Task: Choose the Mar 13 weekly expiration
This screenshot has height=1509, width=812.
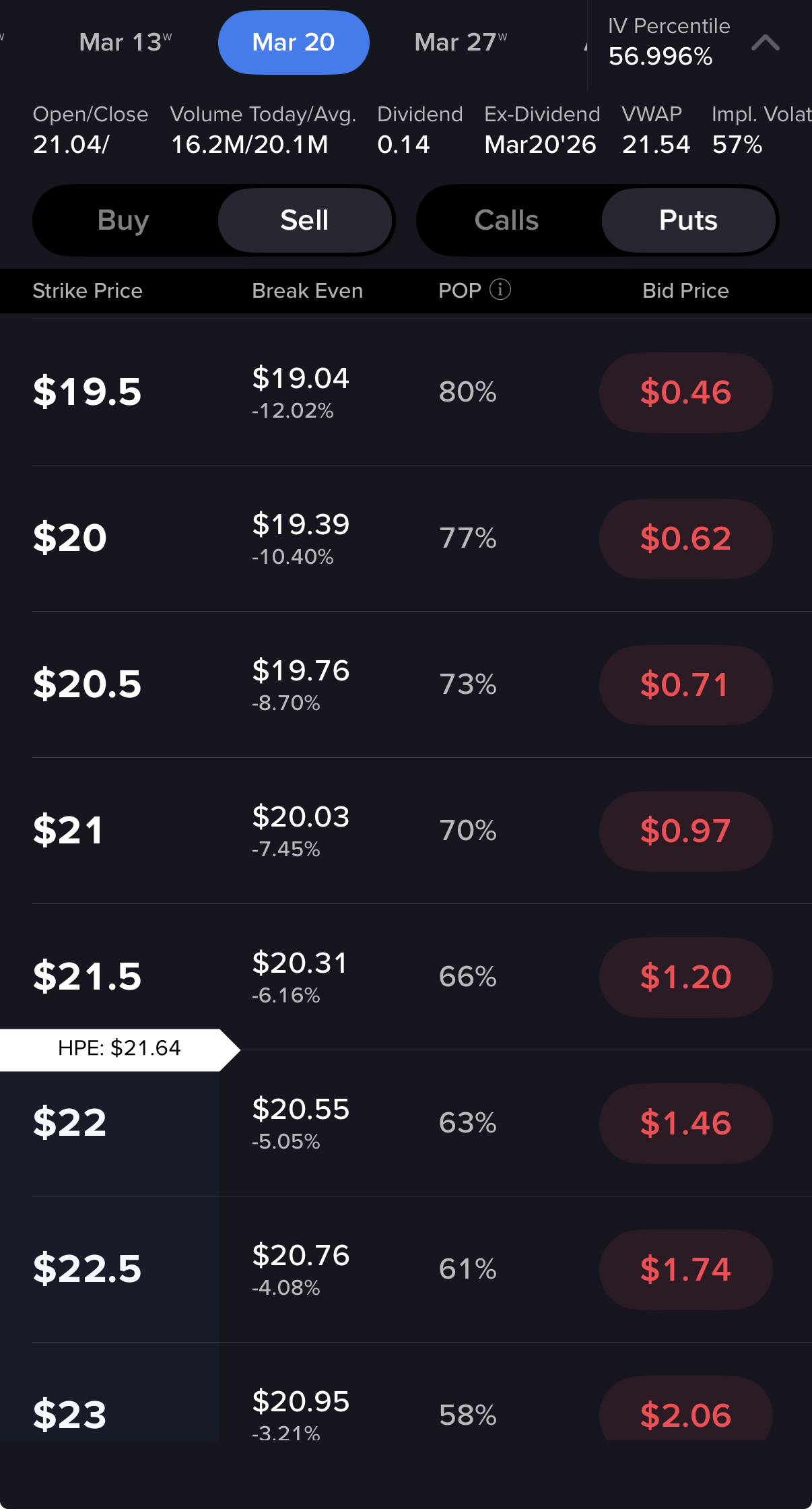Action: [x=125, y=42]
